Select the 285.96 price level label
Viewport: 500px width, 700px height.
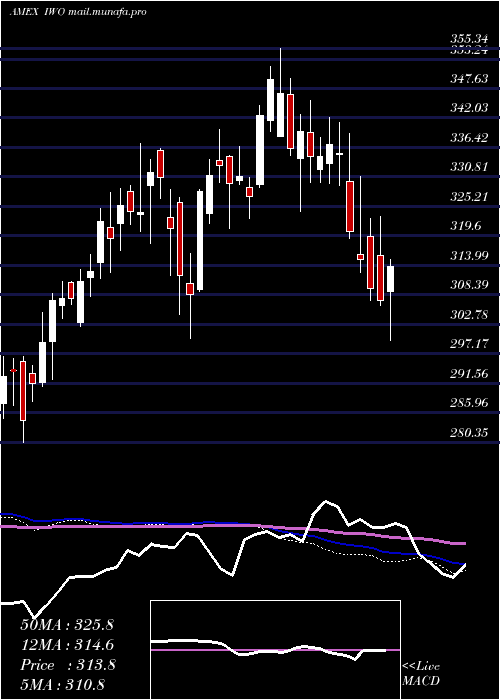click(x=469, y=403)
